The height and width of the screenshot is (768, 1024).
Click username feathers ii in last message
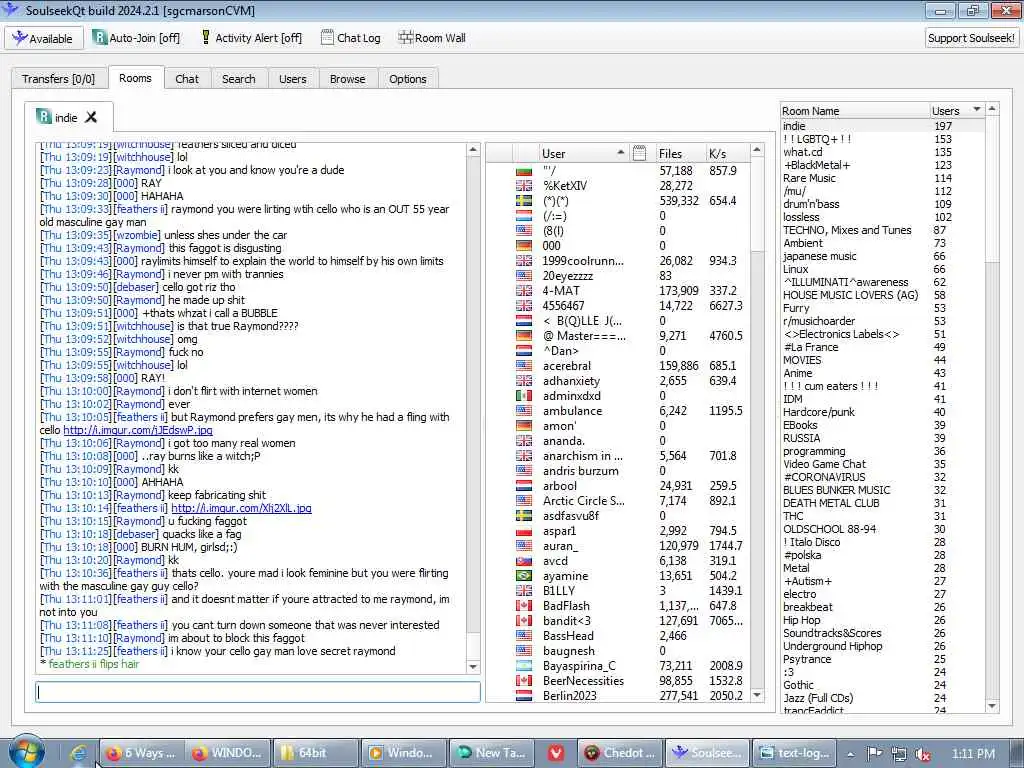coord(72,664)
